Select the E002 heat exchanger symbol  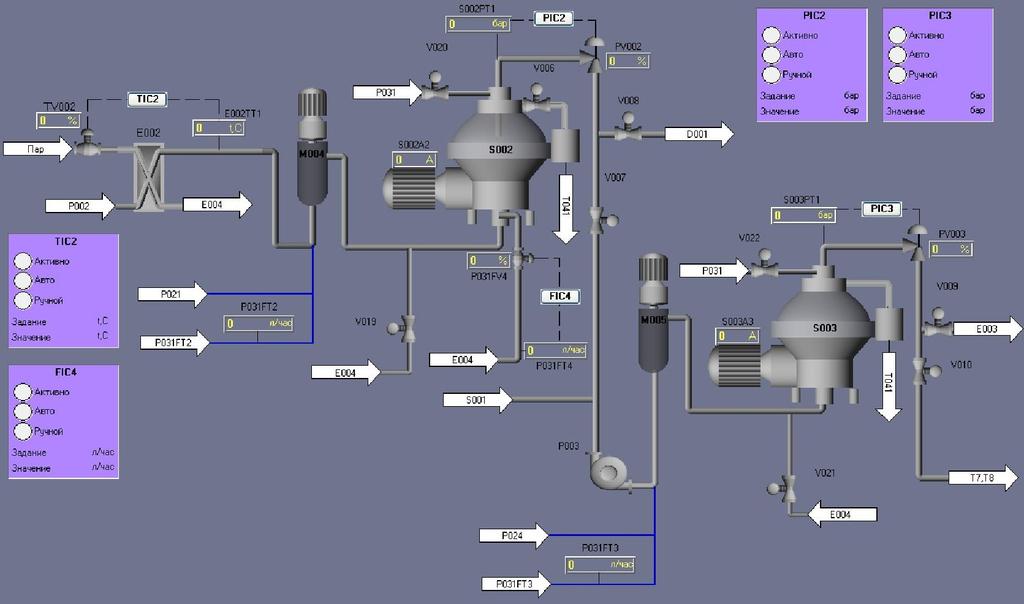[149, 176]
